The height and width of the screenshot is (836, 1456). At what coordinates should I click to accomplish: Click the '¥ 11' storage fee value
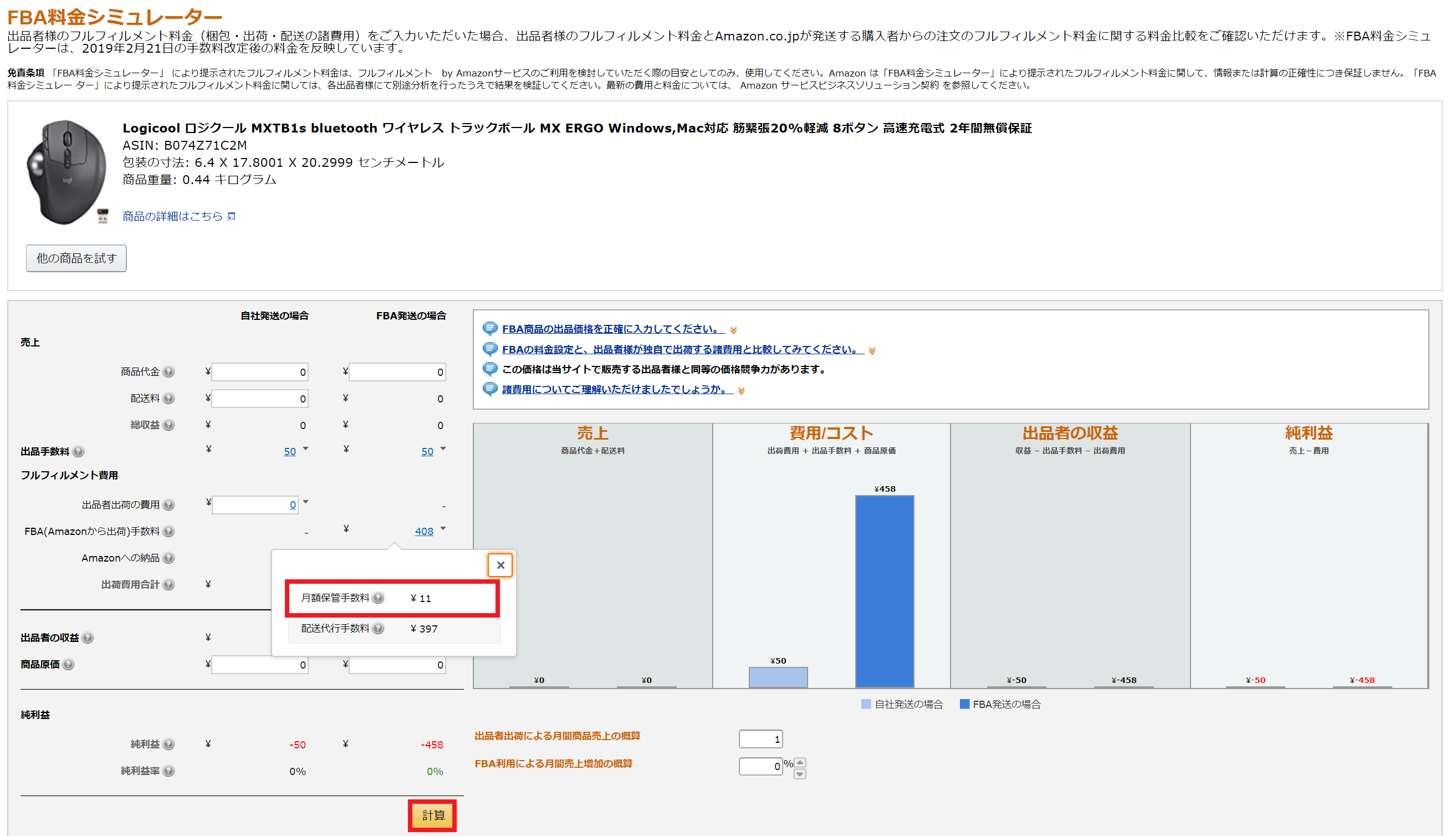tap(421, 599)
